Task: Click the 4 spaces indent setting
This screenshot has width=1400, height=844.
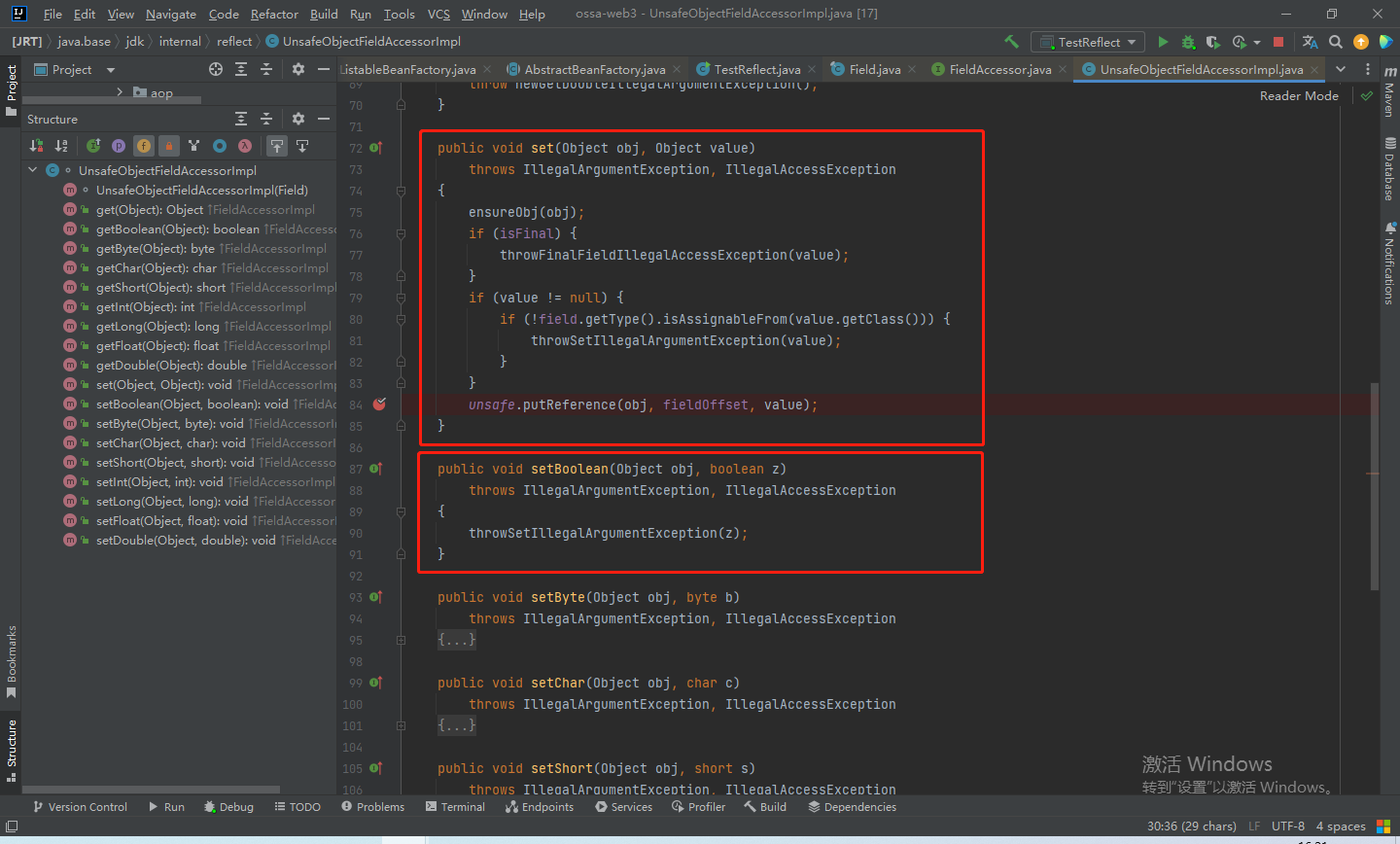Action: pos(1341,826)
